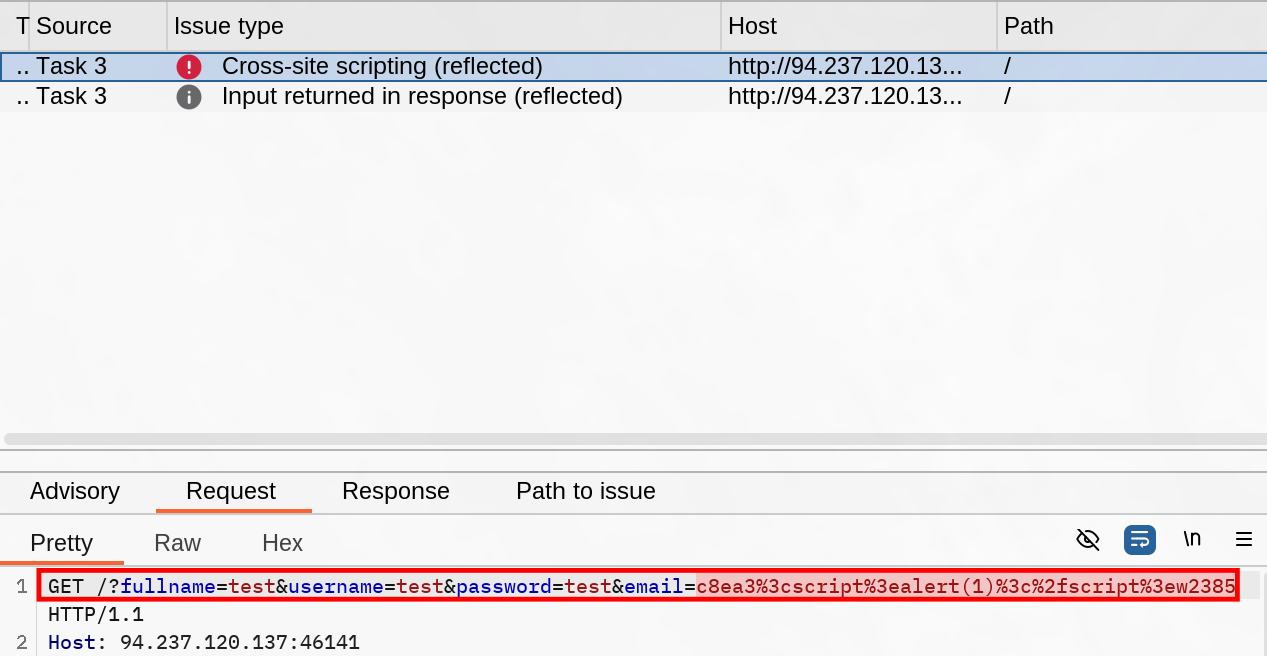
Task: Open the message editor hamburger menu
Action: (x=1244, y=540)
